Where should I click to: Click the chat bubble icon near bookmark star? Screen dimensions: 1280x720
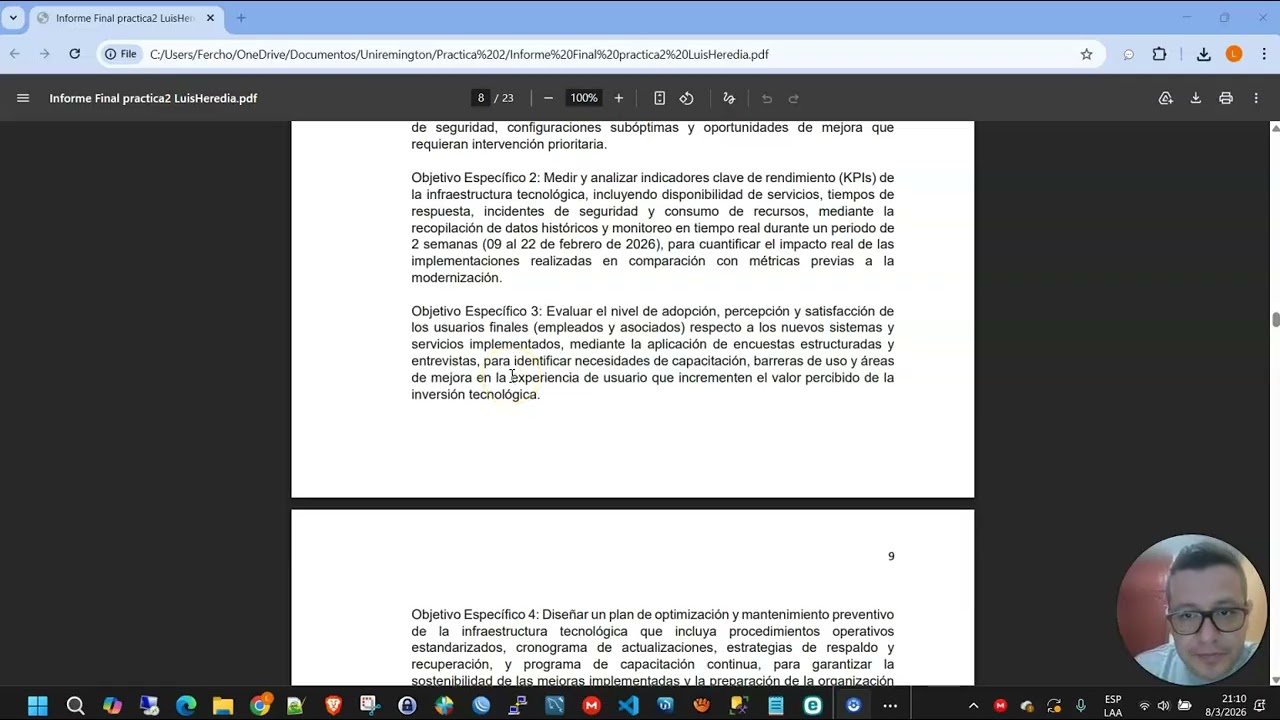1129,54
